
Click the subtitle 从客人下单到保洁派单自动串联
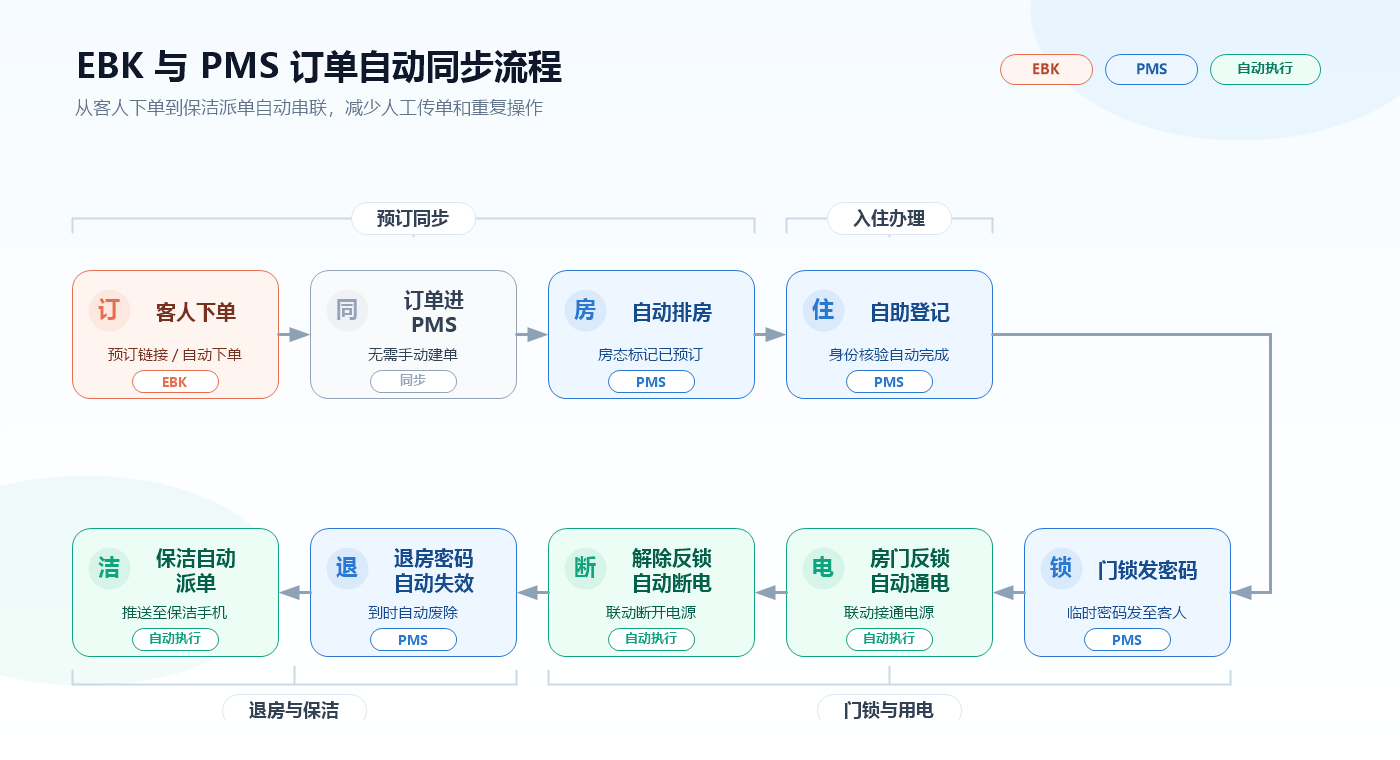[201, 107]
